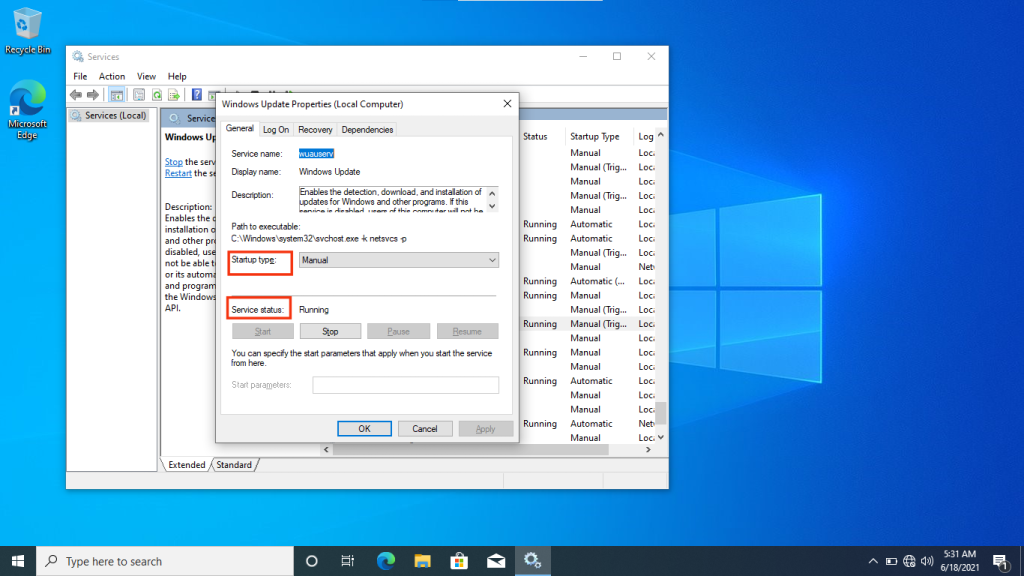Open the Action menu in Services
This screenshot has width=1024, height=576.
[112, 76]
